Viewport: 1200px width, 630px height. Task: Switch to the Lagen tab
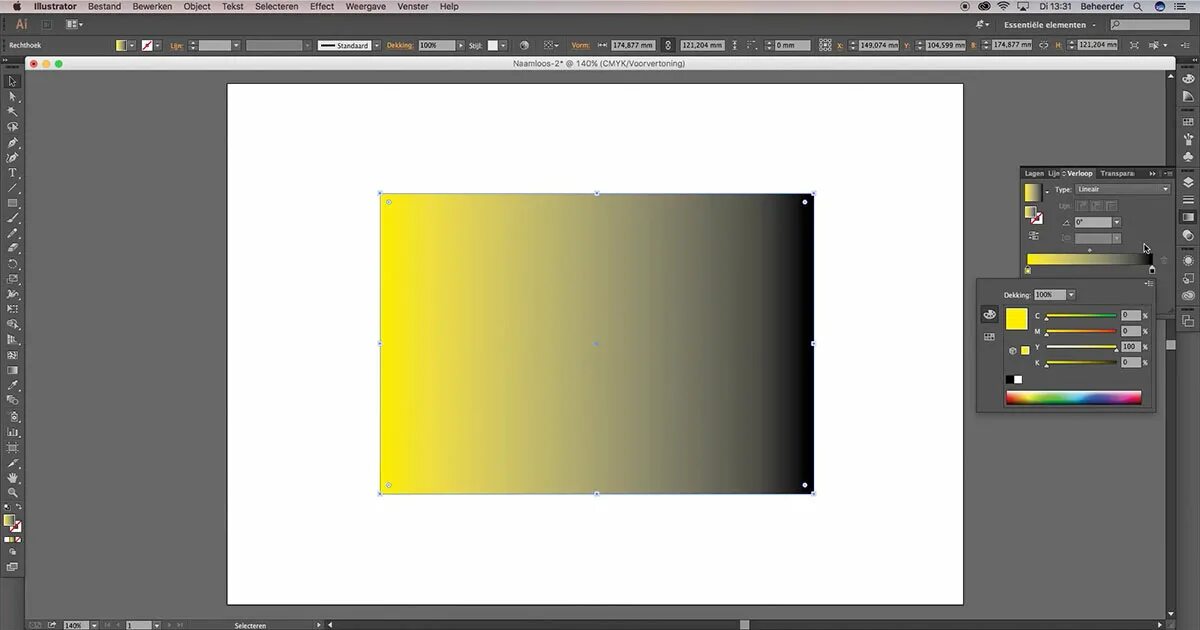[x=1034, y=173]
